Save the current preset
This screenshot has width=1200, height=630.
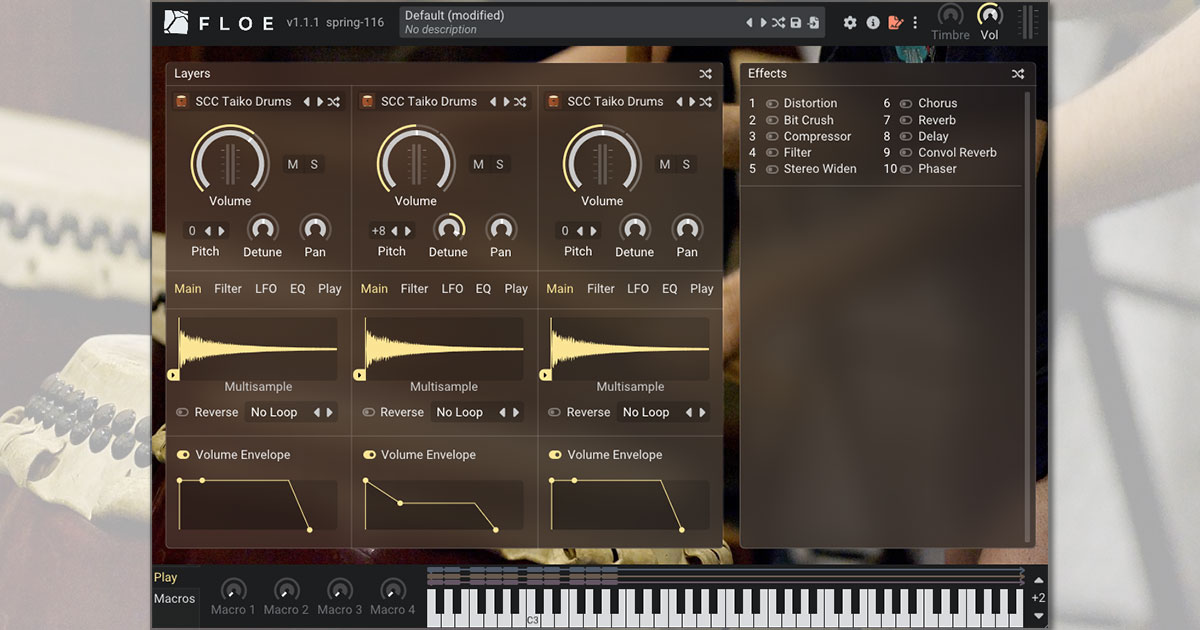796,23
